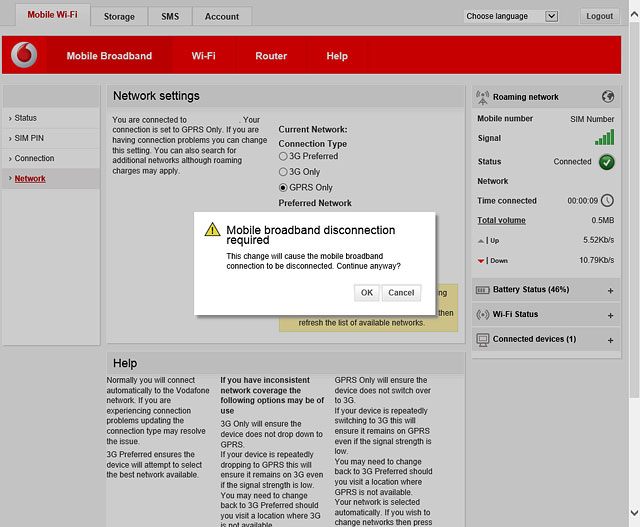This screenshot has width=640, height=527.
Task: Click the '10.79Kb/s' download speed value
Action: point(597,260)
